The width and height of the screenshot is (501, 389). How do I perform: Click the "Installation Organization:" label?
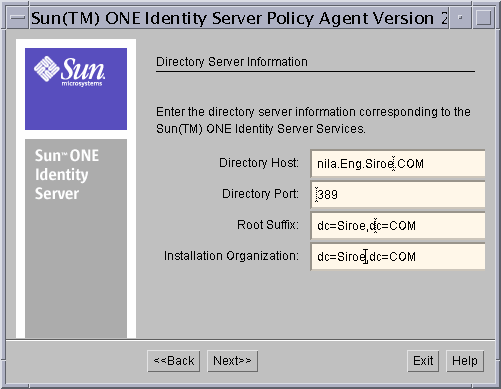tap(231, 256)
